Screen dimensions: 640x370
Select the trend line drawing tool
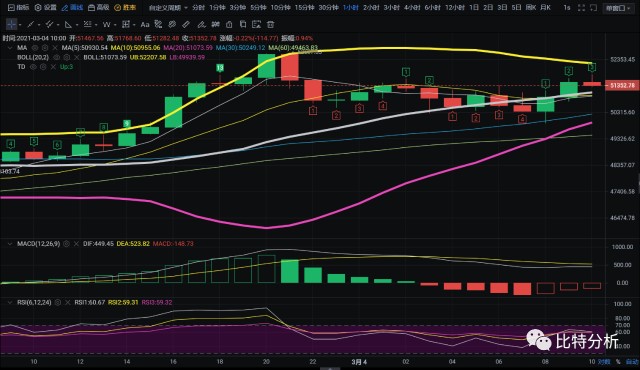click(x=31, y=24)
